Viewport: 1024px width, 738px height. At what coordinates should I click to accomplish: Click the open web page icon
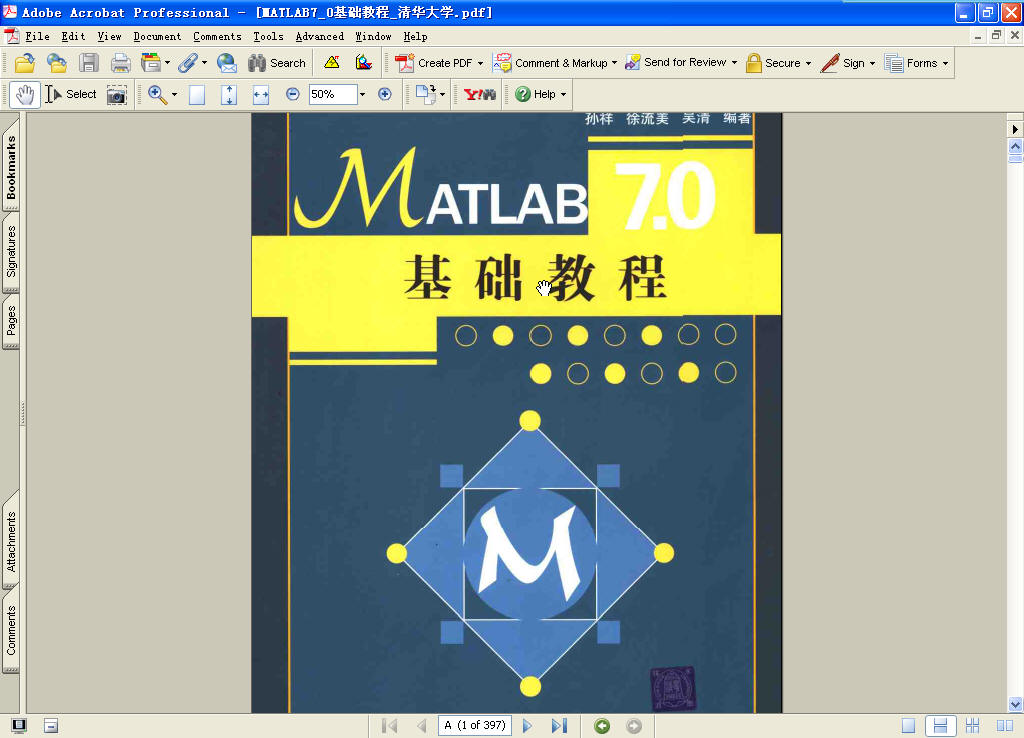tap(57, 63)
